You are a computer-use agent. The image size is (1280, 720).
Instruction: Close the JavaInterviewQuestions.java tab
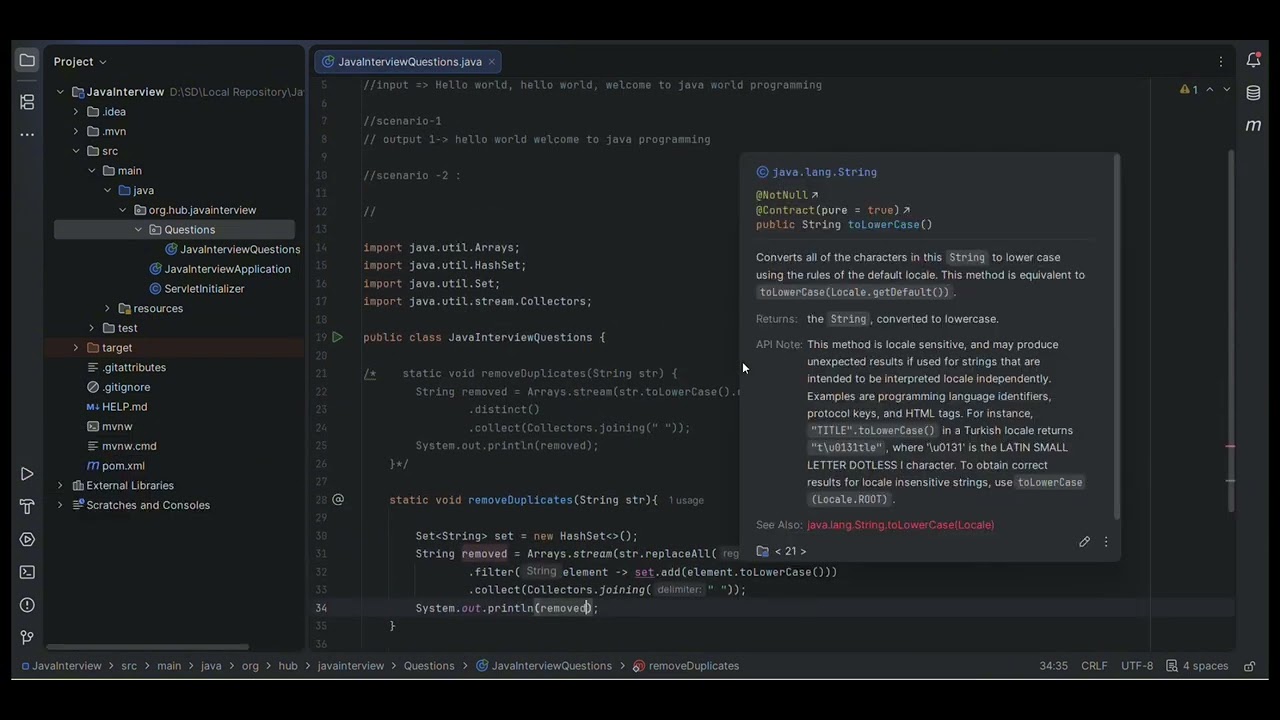(492, 62)
